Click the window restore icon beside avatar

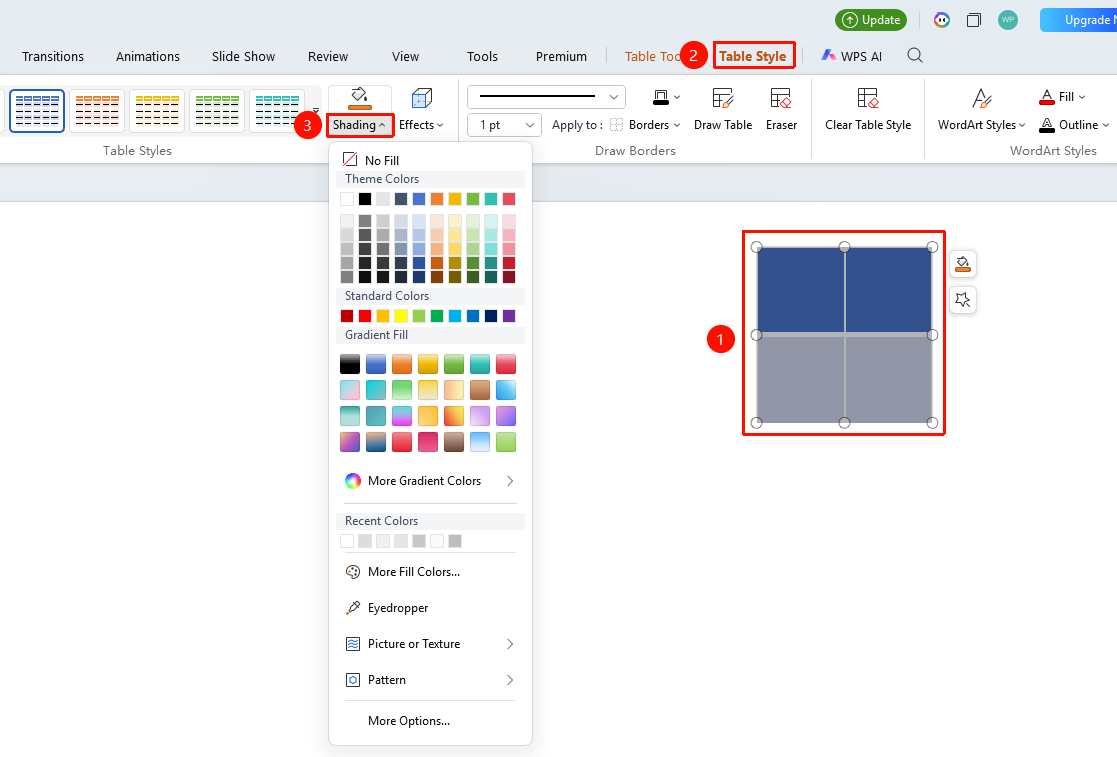click(x=973, y=20)
